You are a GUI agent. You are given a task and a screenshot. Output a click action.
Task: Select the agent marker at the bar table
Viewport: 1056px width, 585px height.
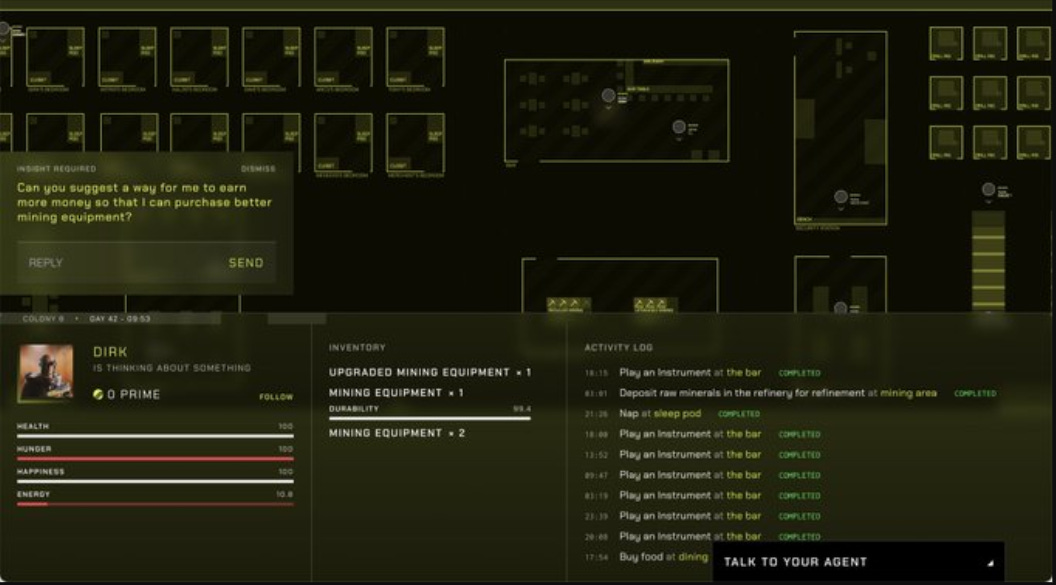(608, 96)
